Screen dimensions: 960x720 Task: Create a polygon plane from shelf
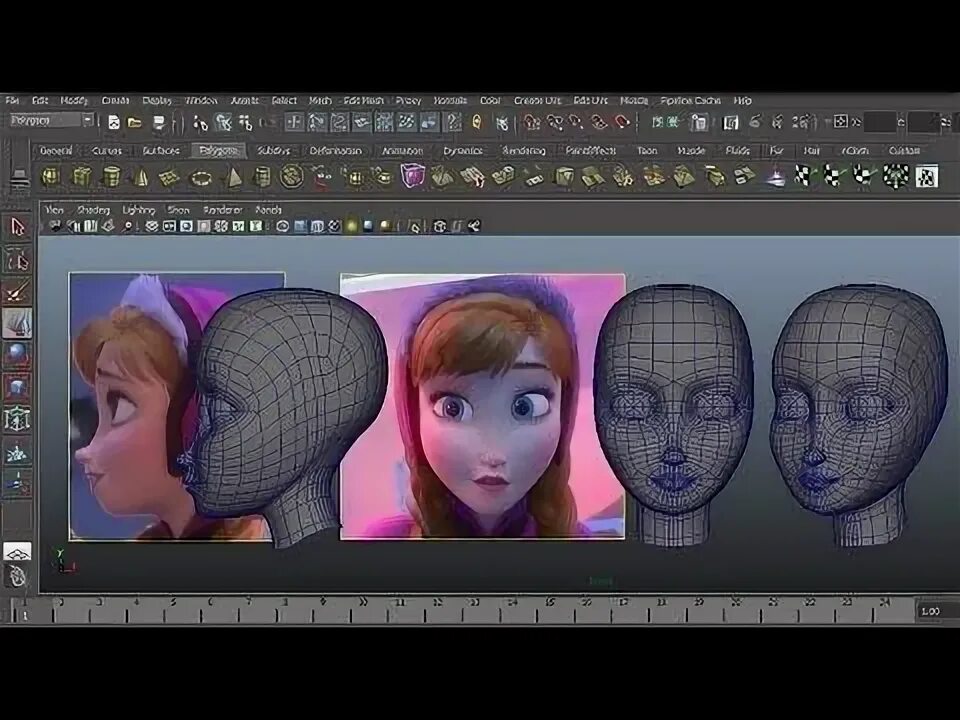point(170,178)
